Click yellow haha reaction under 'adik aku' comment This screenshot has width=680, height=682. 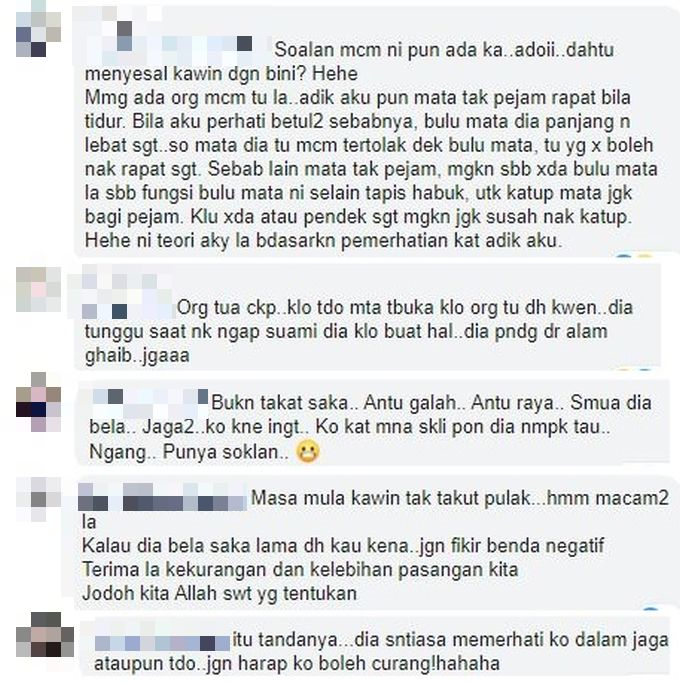[x=644, y=255]
